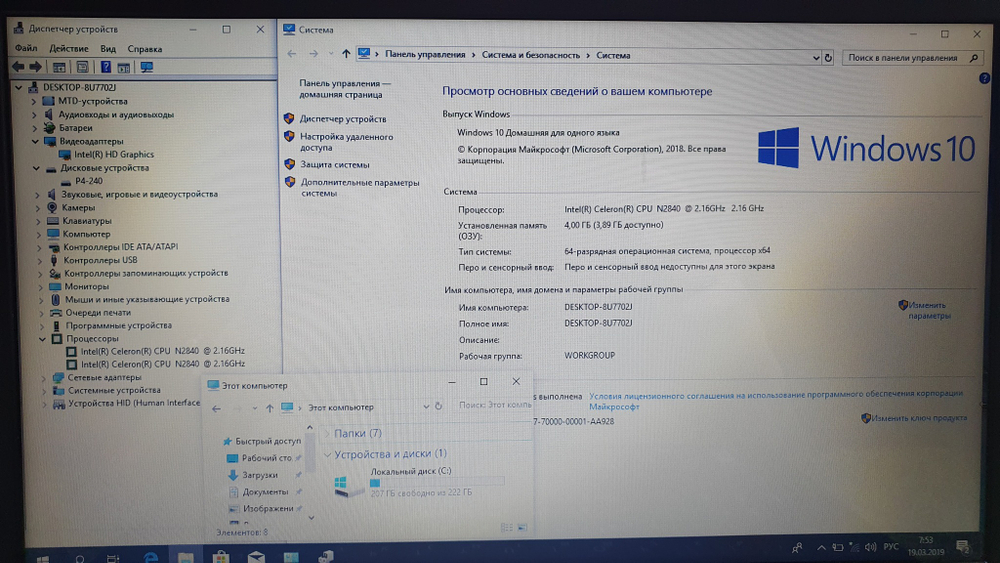Click Back arrow in System window
The height and width of the screenshot is (563, 1000).
click(x=291, y=54)
